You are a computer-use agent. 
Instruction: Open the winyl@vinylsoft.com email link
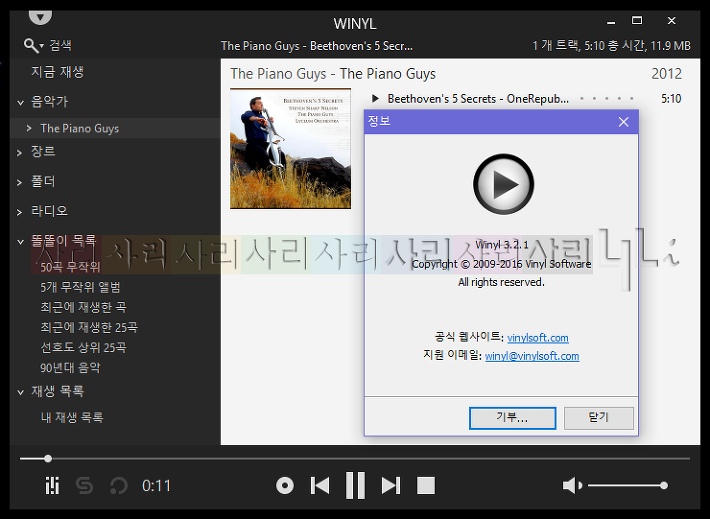tap(532, 356)
